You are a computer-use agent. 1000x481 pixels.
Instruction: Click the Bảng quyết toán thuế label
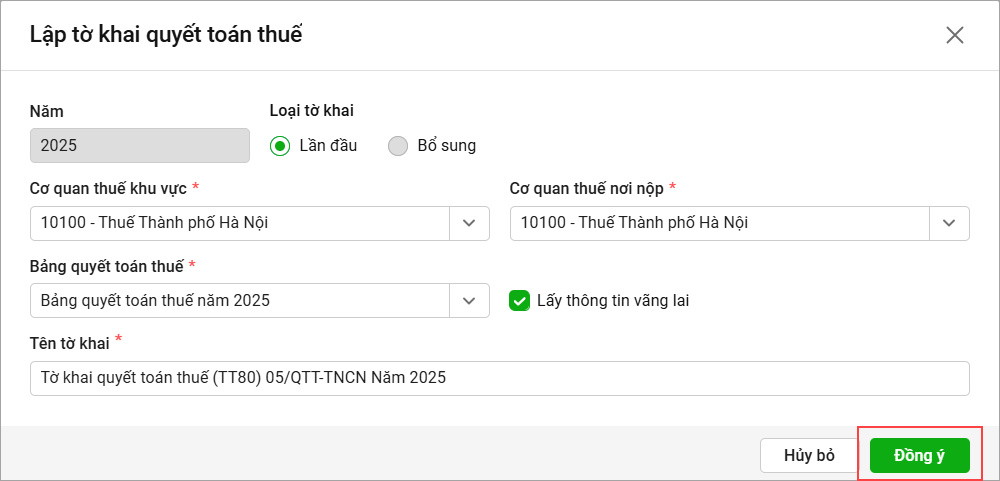pyautogui.click(x=106, y=266)
